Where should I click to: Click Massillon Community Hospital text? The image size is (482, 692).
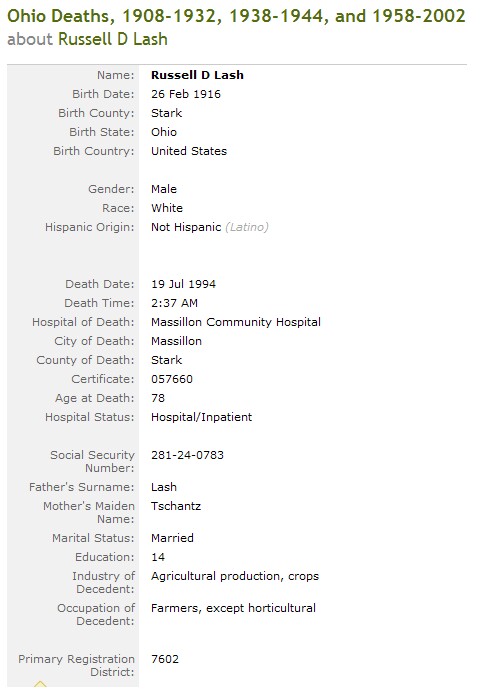coord(236,322)
